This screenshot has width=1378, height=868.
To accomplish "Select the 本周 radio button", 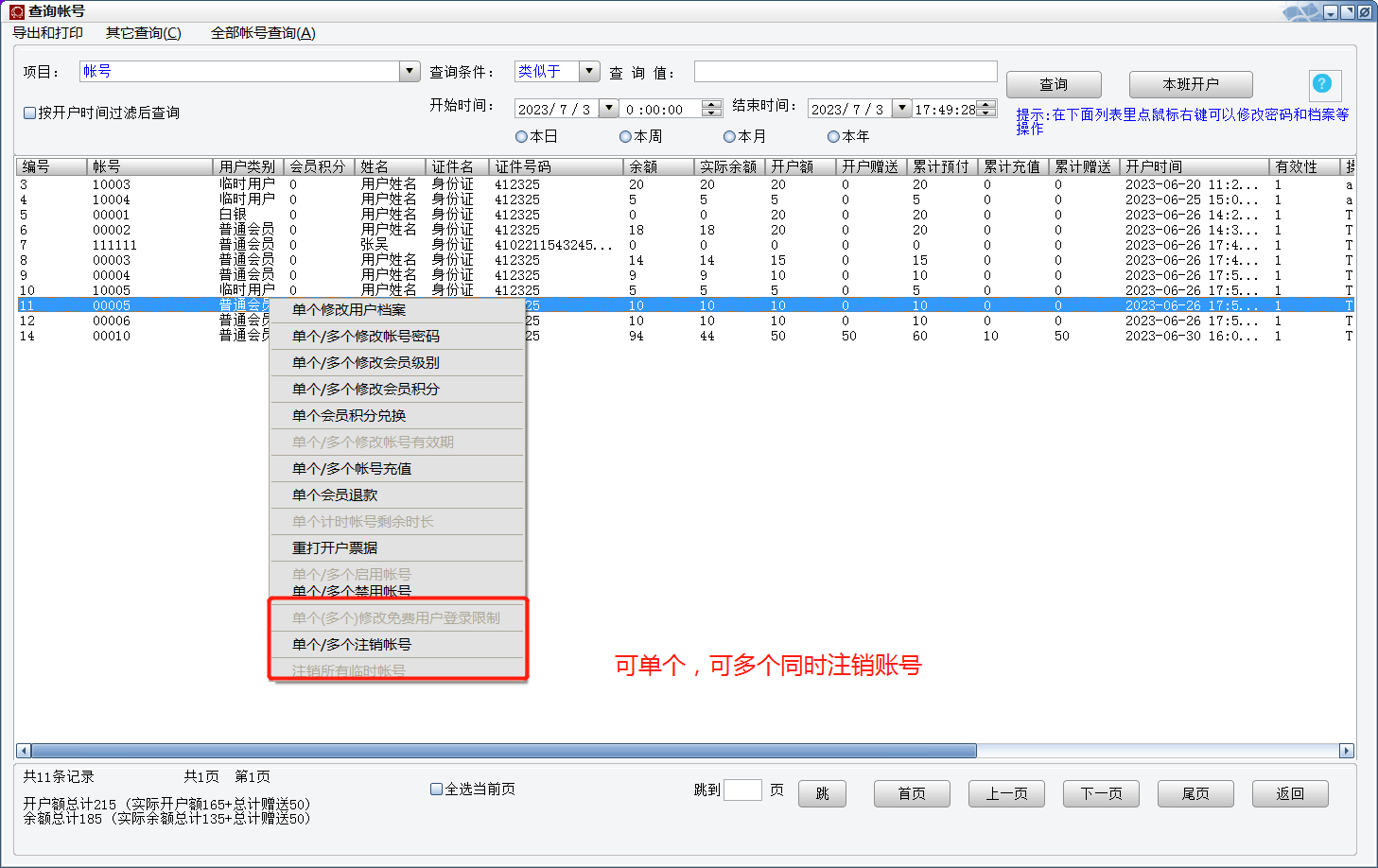I will 625,137.
